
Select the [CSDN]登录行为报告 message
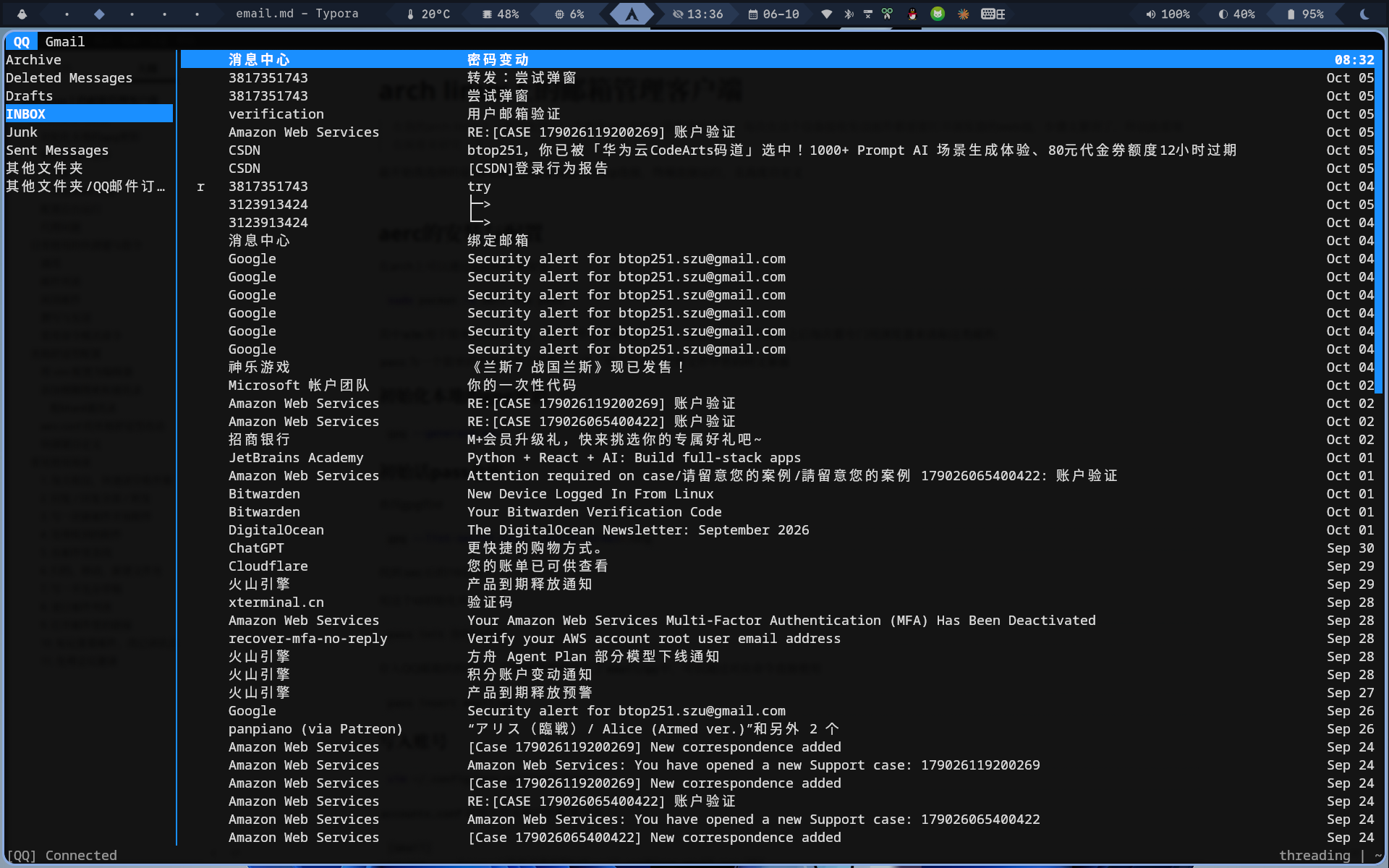779,169
